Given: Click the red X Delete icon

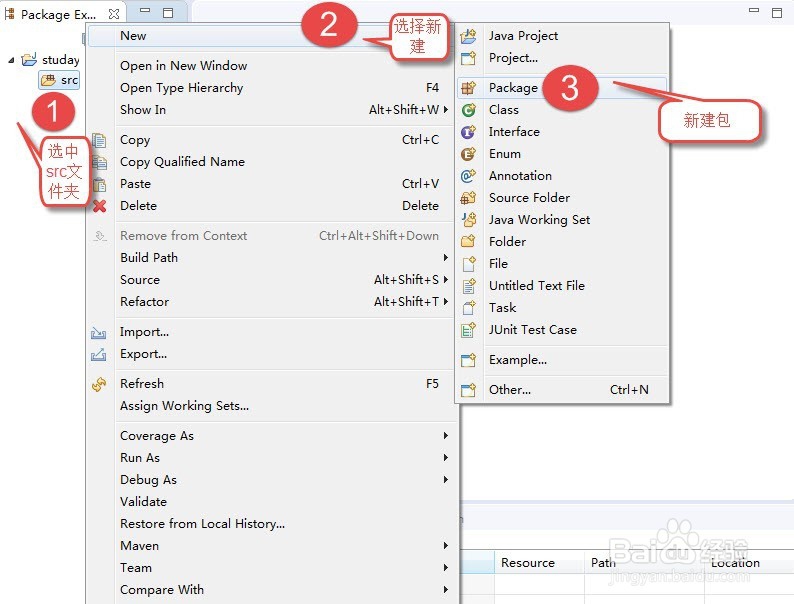Looking at the screenshot, I should 100,206.
